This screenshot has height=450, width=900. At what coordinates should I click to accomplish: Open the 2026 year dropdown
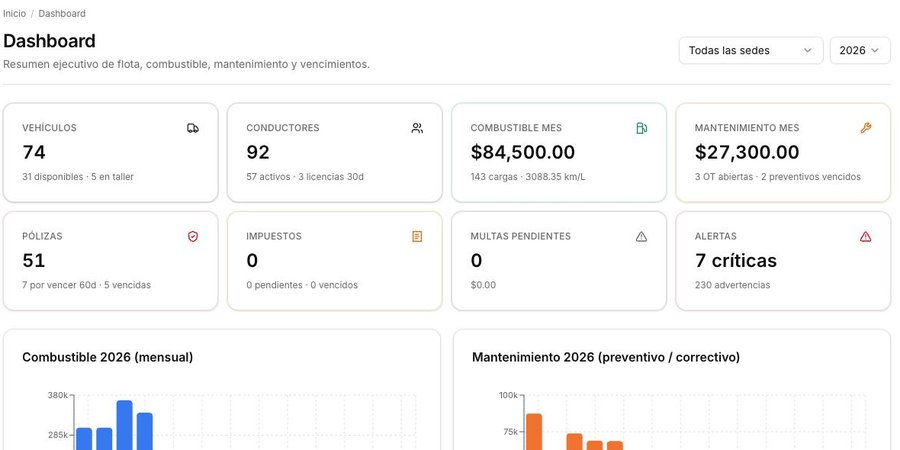click(860, 51)
